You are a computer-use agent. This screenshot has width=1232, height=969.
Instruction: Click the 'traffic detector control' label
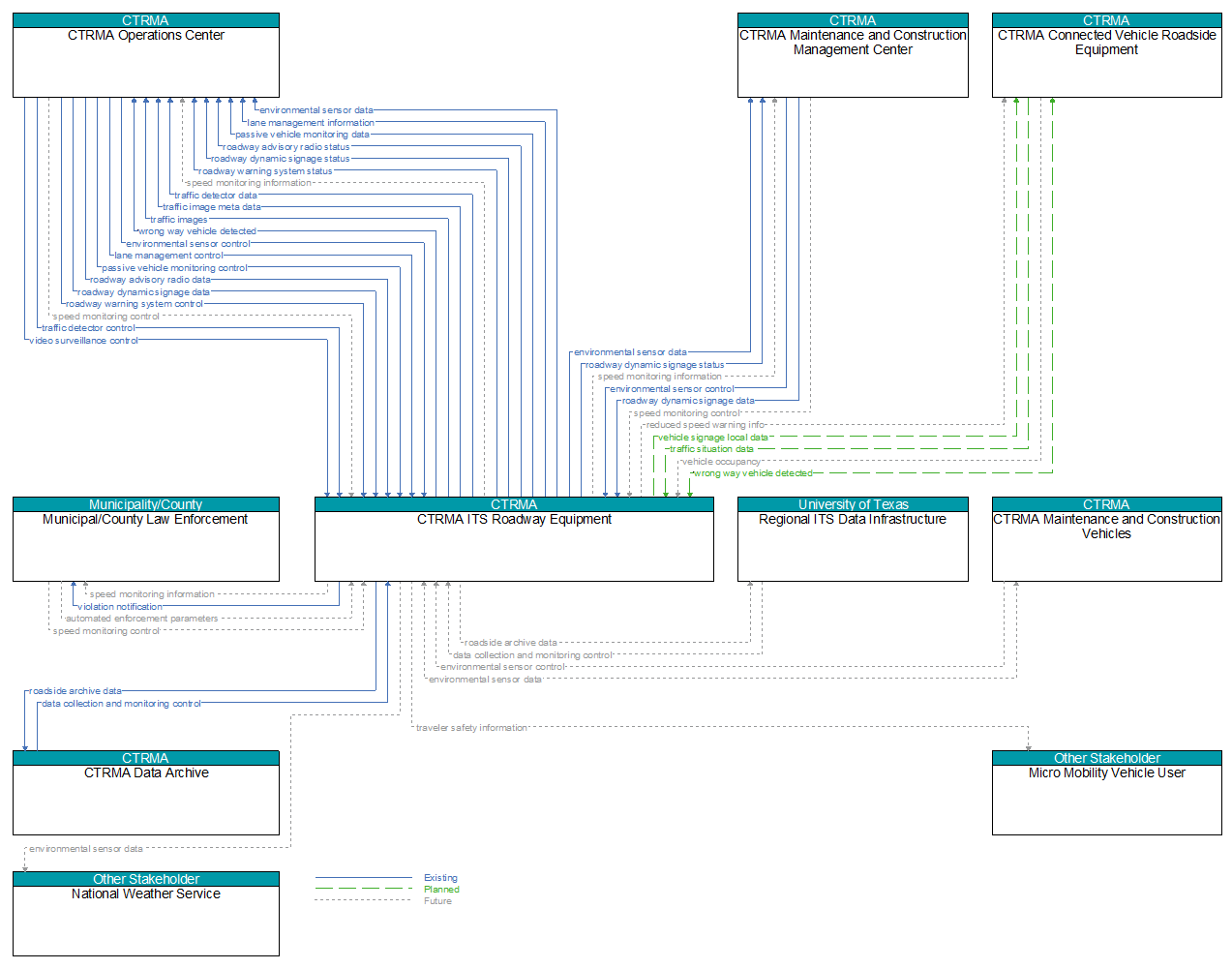point(88,328)
